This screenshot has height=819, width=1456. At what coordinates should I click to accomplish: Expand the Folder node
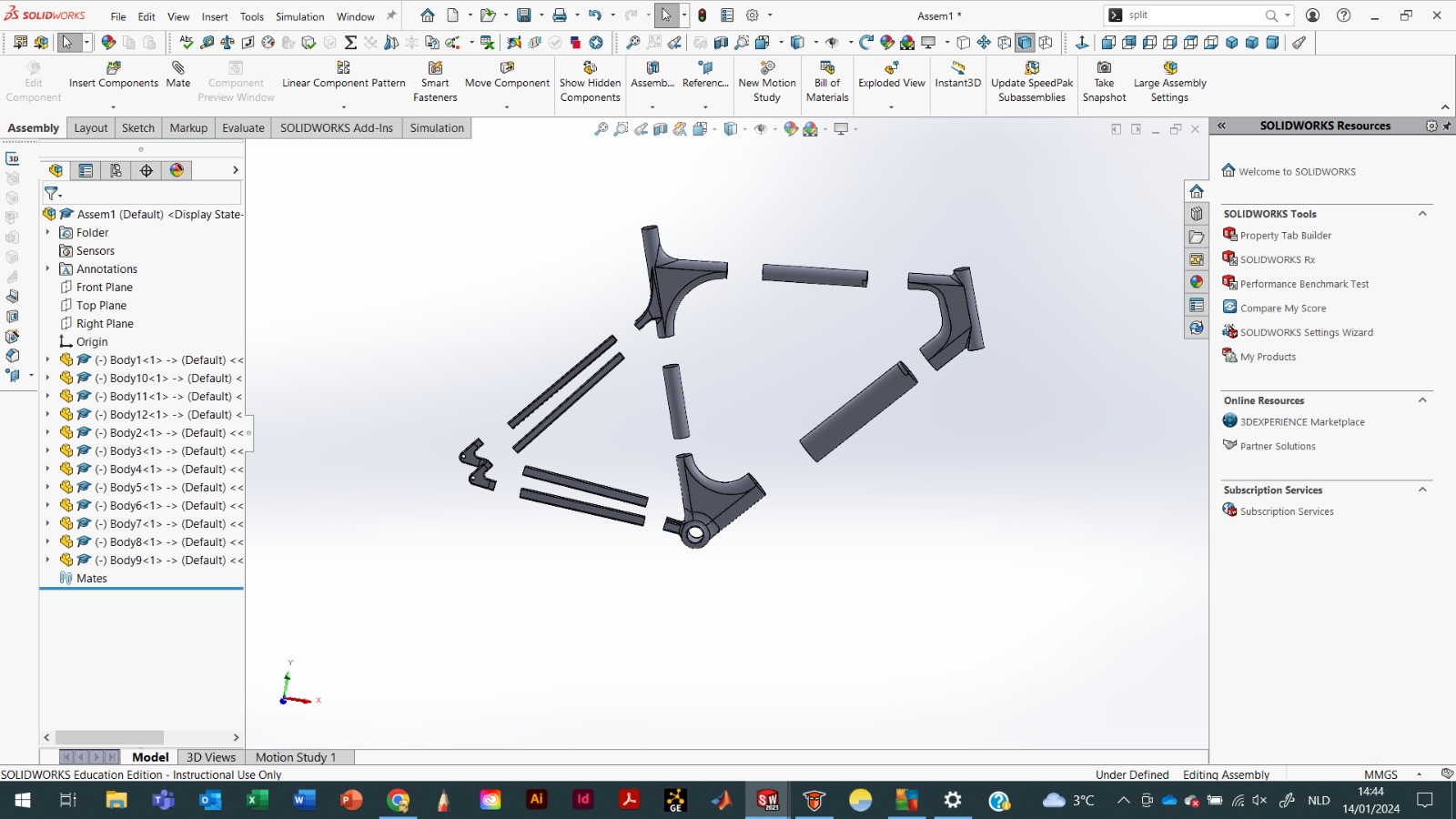point(47,232)
